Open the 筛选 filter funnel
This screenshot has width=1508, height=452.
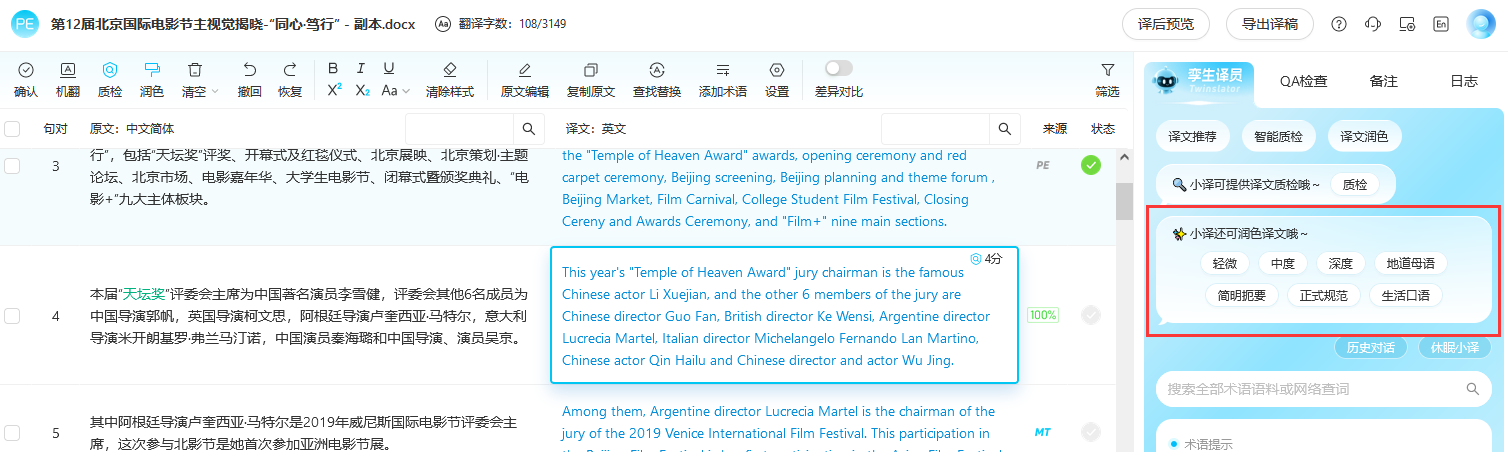click(x=1107, y=79)
